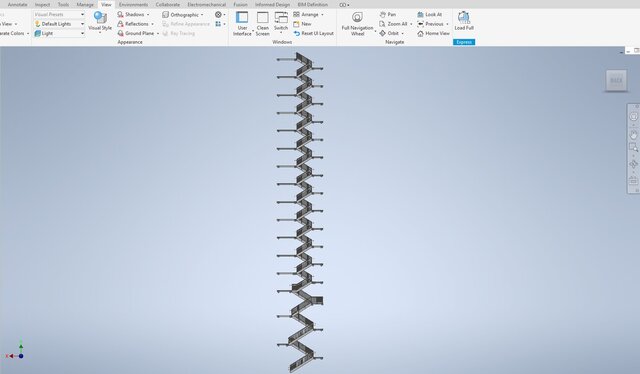Click zoom window icon in navigation bar

(633, 147)
